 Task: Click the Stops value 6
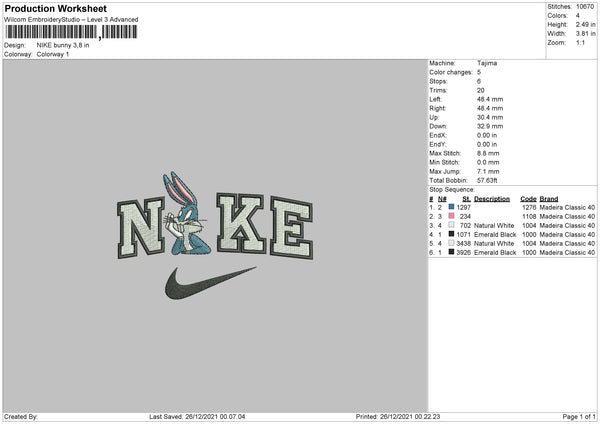point(479,81)
